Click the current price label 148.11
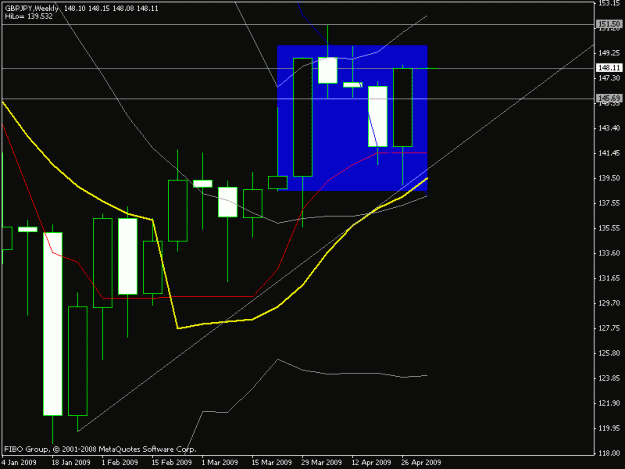 click(x=609, y=68)
